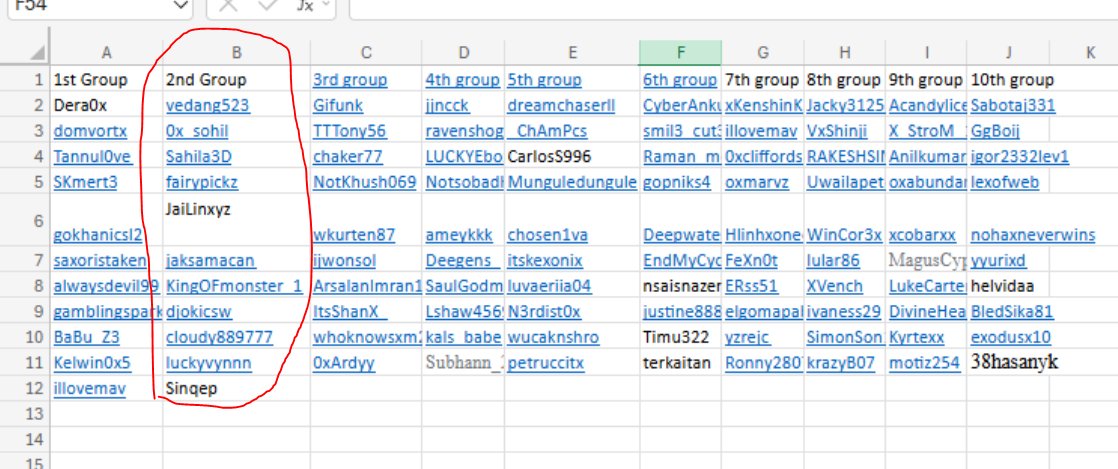Open the 6th group header link

pyautogui.click(x=679, y=80)
